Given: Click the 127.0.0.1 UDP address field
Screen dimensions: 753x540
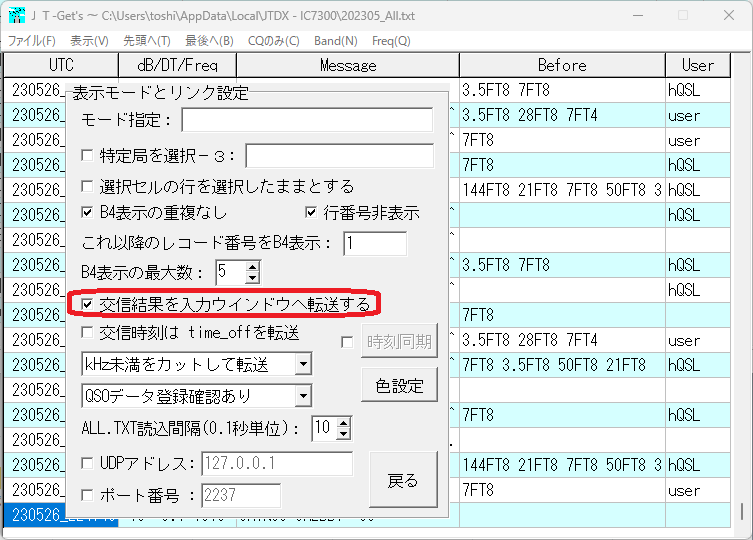Looking at the screenshot, I should pos(277,464).
